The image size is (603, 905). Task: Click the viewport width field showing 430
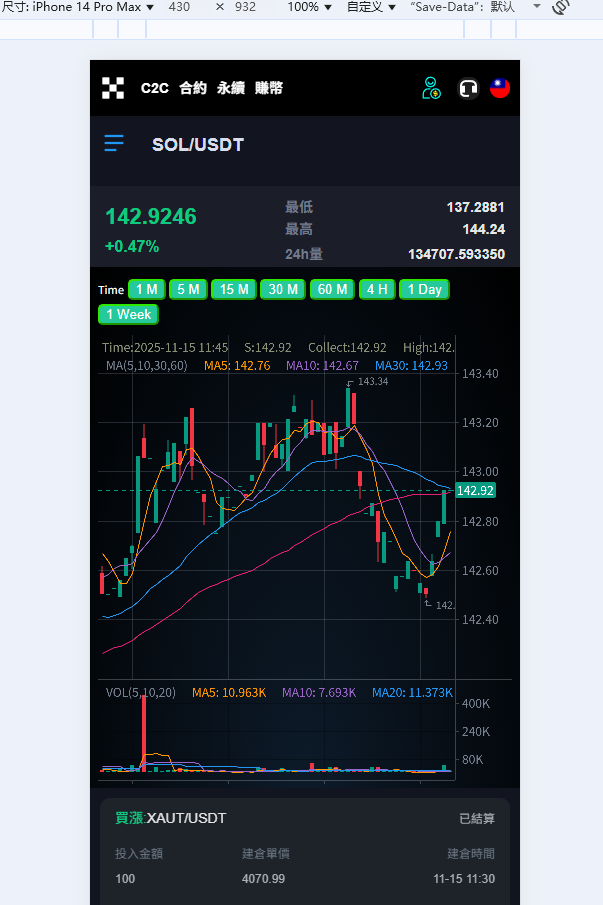point(179,7)
